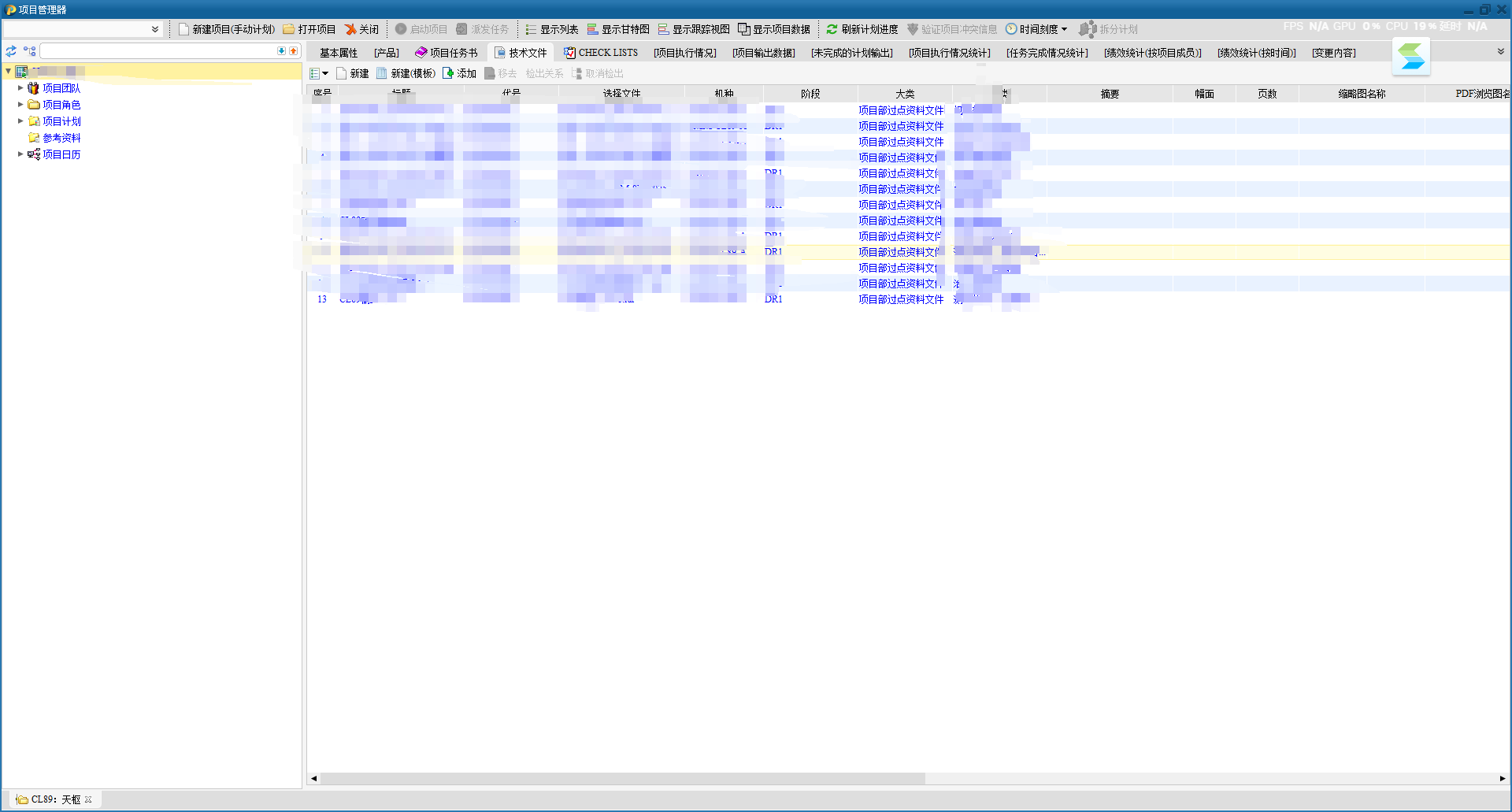Click the 检出关系 button
The image size is (1512, 812).
(544, 73)
